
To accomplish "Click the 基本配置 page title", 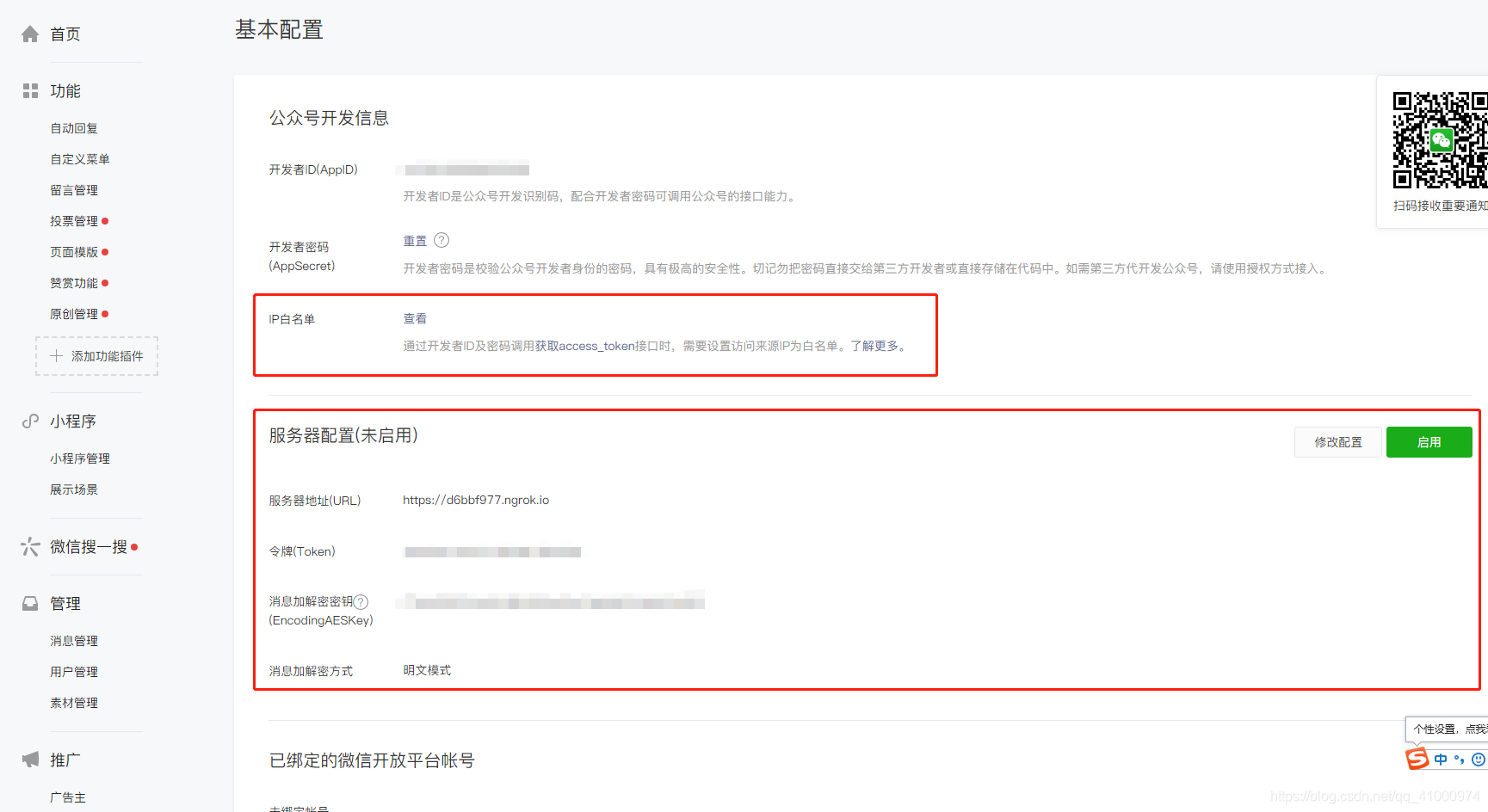I will tap(279, 30).
